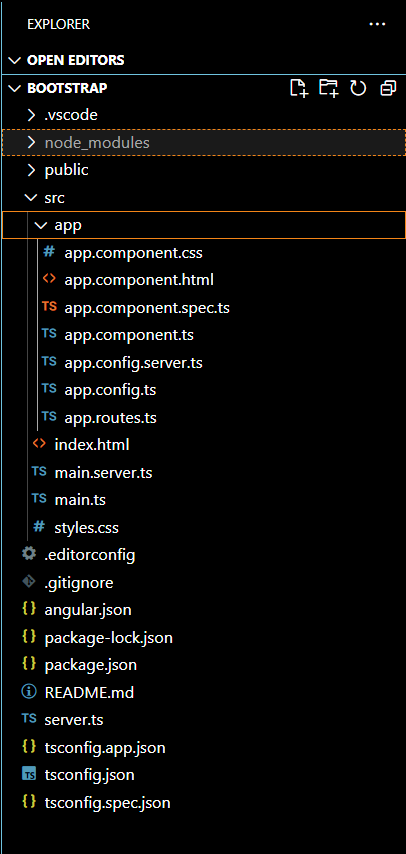
Task: Select app.routes.ts in the tree
Action: coord(110,418)
